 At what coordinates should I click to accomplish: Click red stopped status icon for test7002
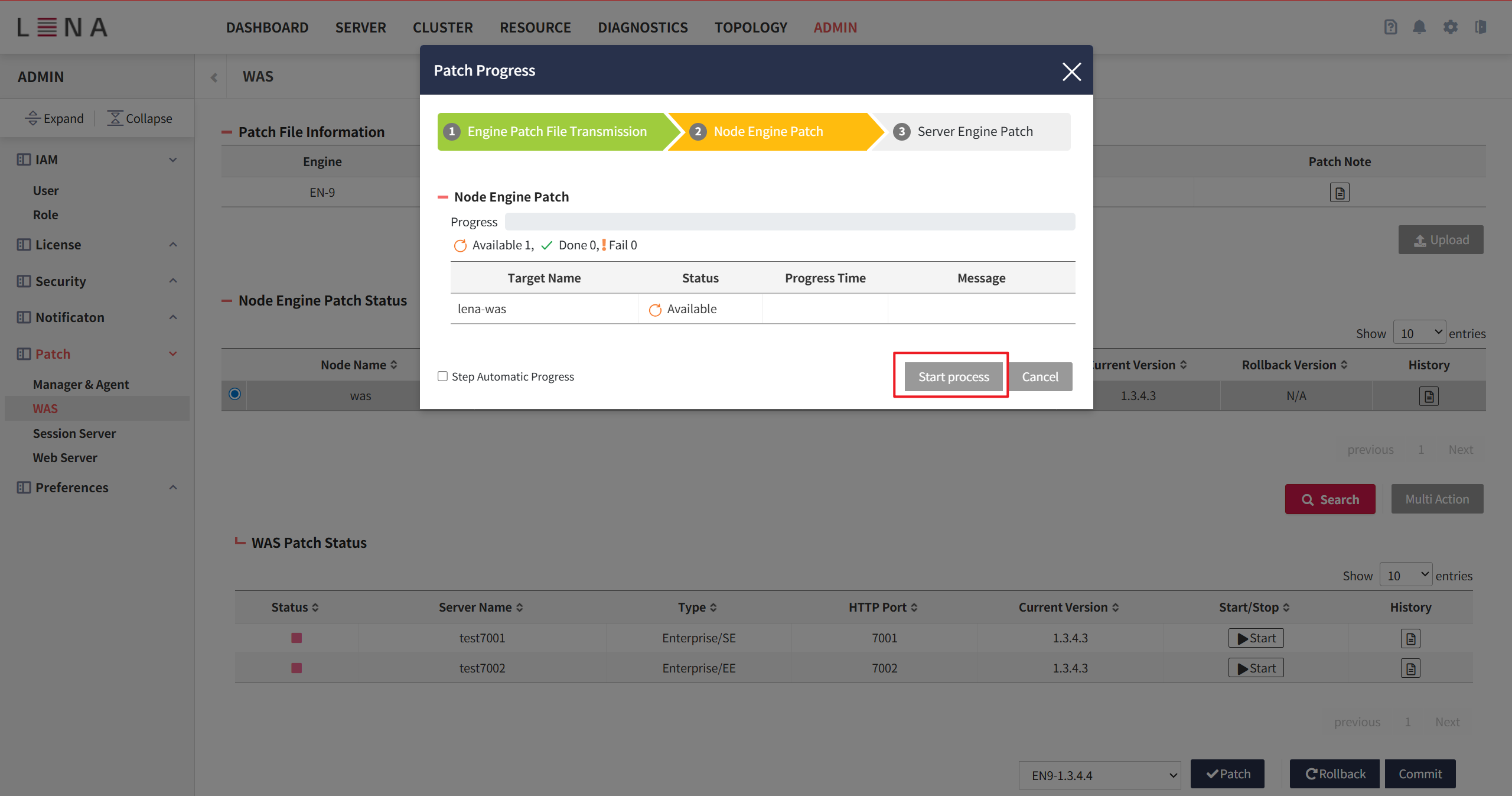point(296,668)
